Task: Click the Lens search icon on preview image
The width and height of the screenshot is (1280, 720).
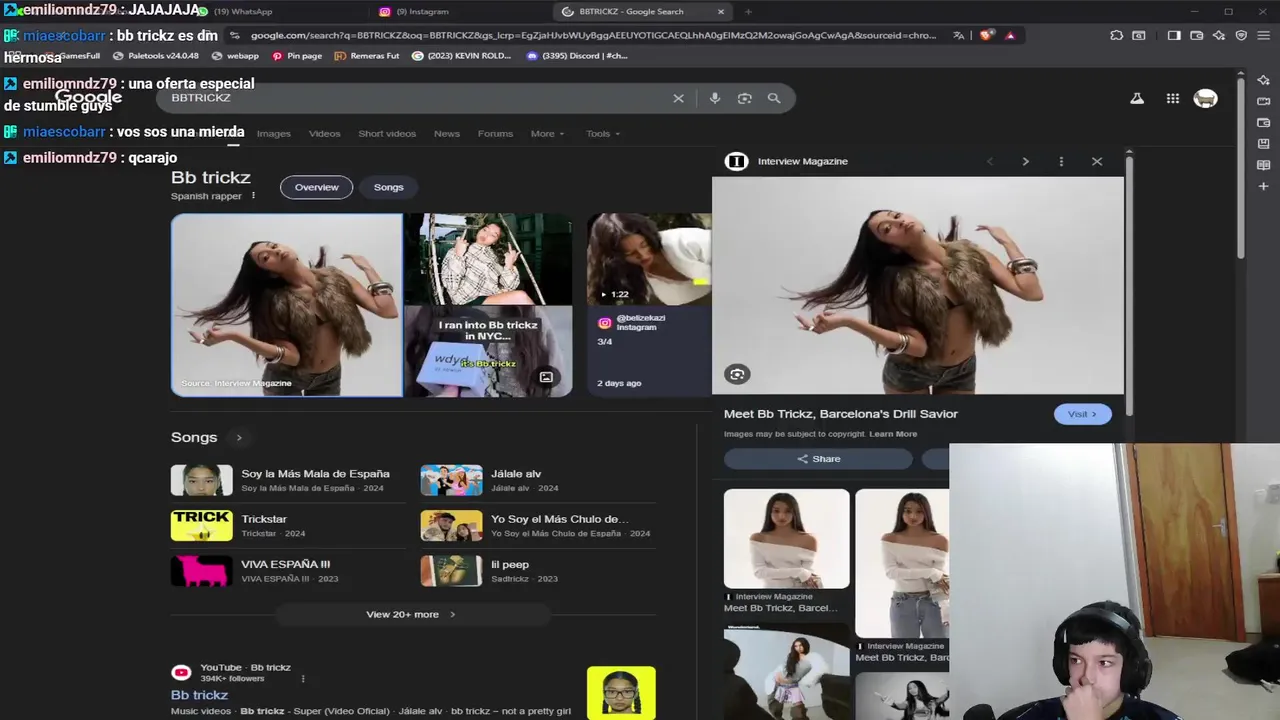Action: click(737, 374)
